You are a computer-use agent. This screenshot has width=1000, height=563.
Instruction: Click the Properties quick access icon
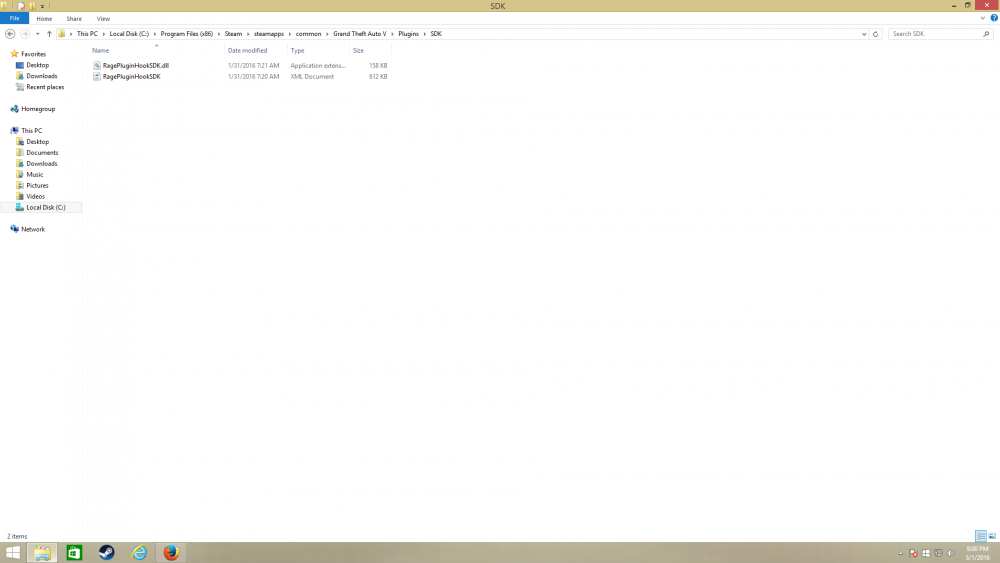click(21, 6)
